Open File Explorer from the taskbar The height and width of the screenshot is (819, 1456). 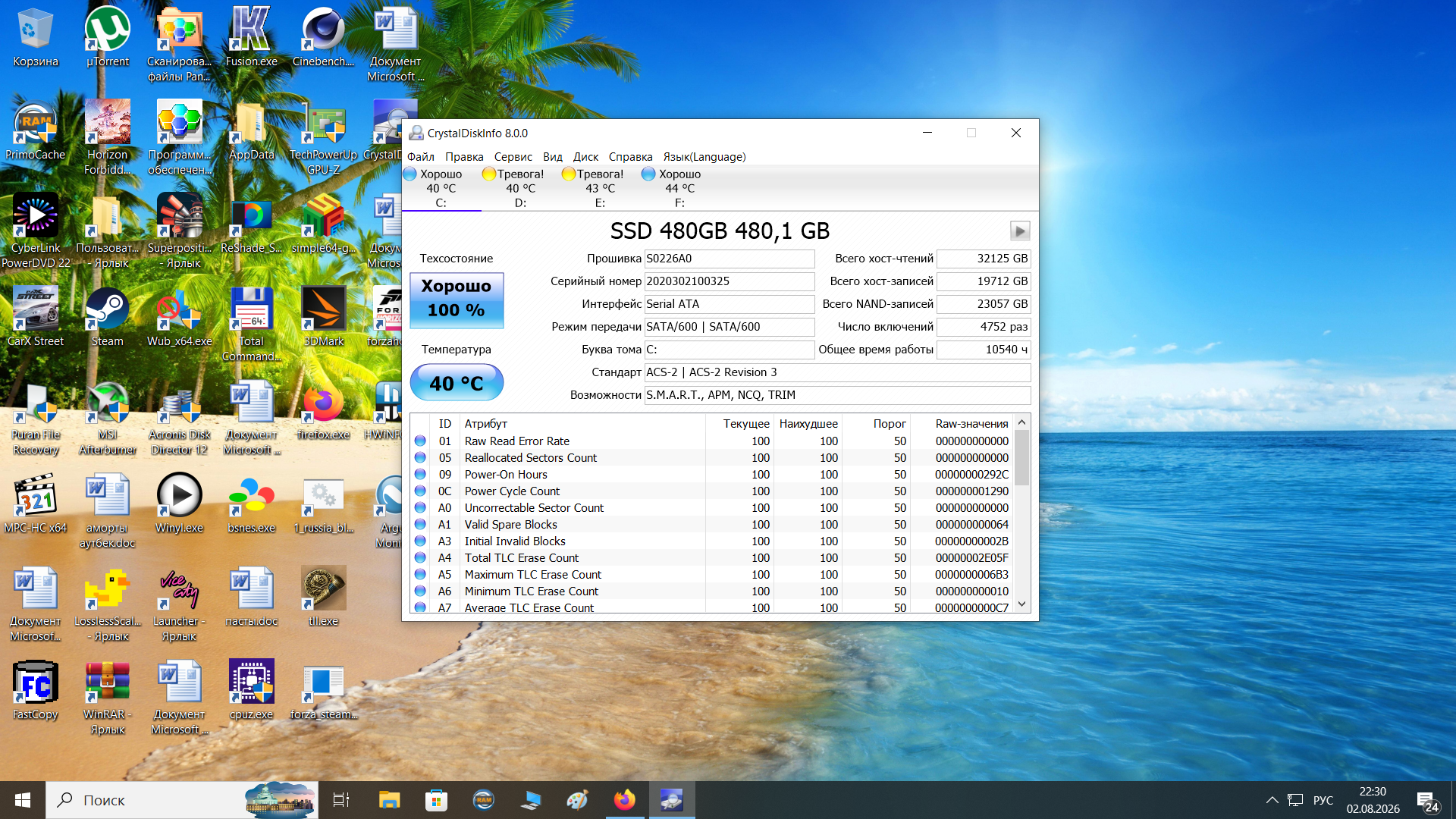tap(389, 800)
